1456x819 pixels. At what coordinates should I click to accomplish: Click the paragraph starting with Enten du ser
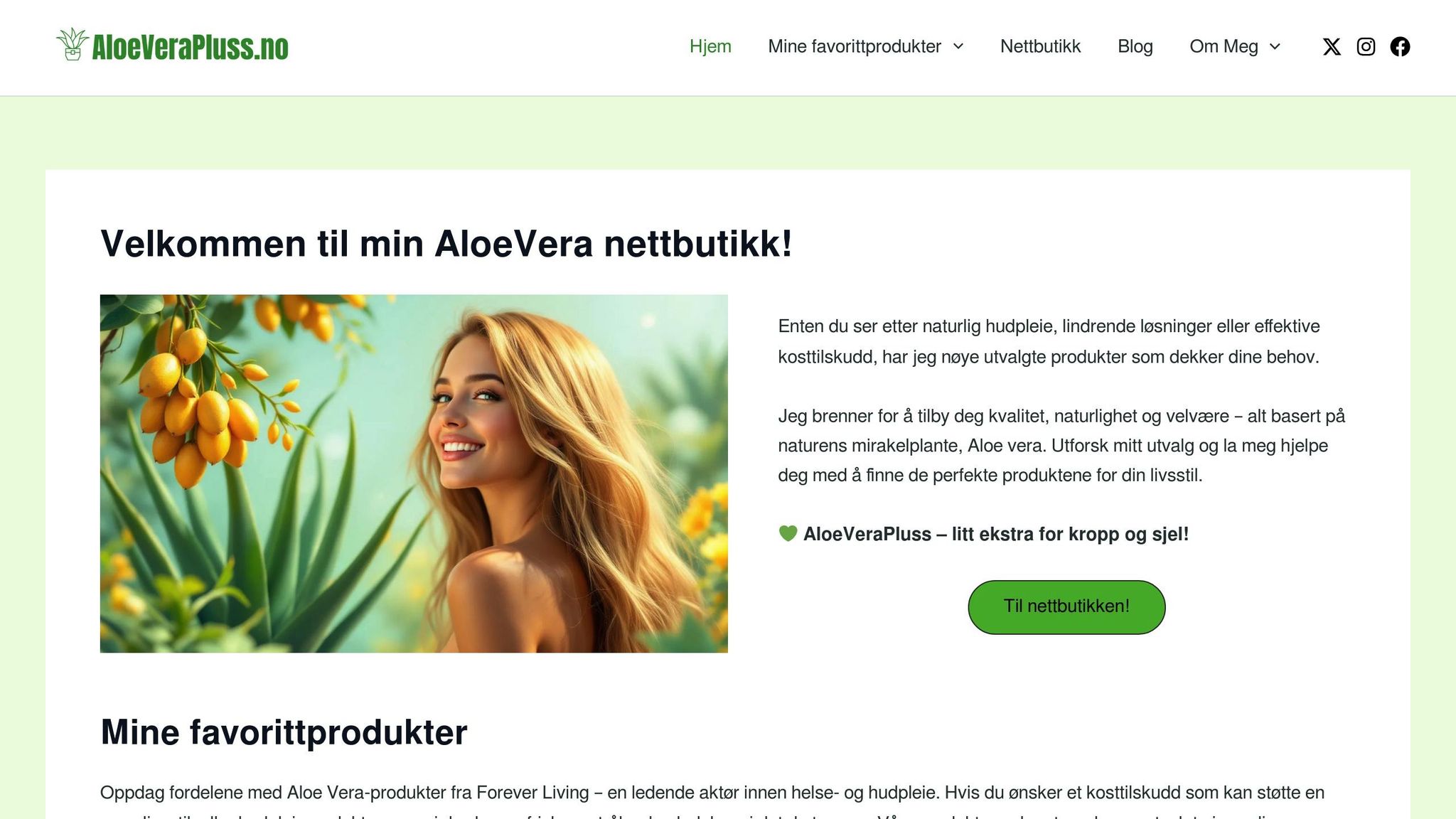tap(1049, 341)
